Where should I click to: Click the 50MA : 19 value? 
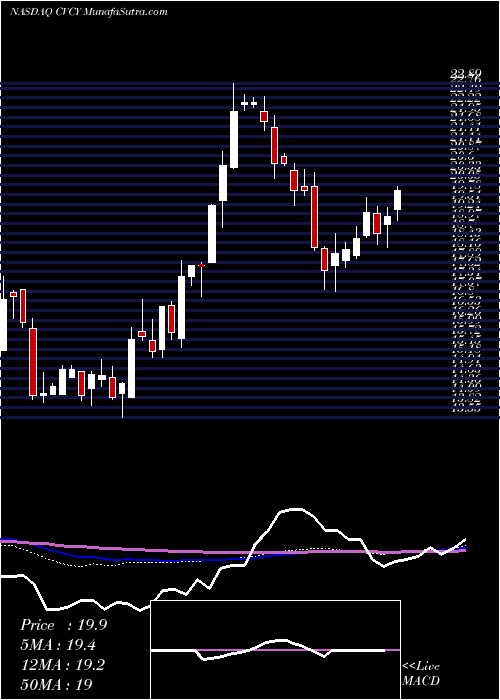(x=57, y=685)
